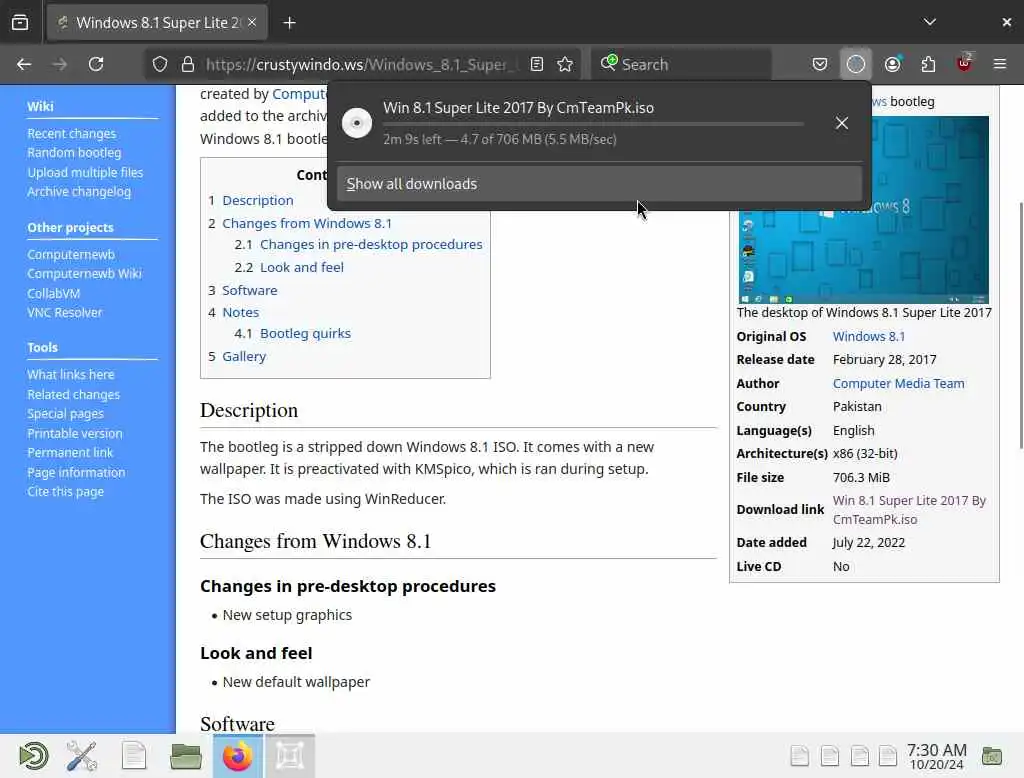The width and height of the screenshot is (1024, 778).
Task: Open the uBlock Origin extension icon
Action: 964,63
